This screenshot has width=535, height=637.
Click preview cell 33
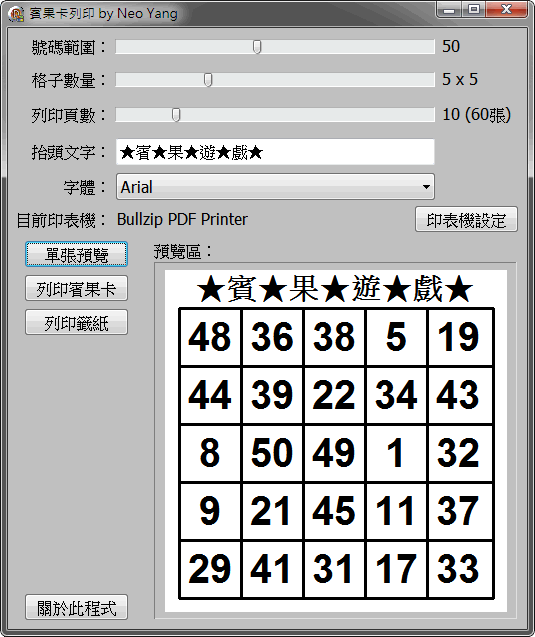tap(460, 569)
